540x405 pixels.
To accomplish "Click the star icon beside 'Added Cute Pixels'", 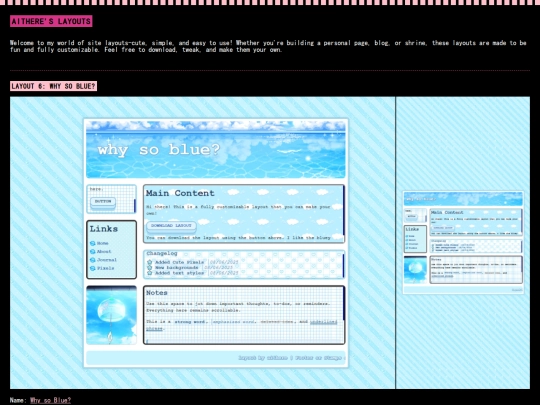I will 149,262.
